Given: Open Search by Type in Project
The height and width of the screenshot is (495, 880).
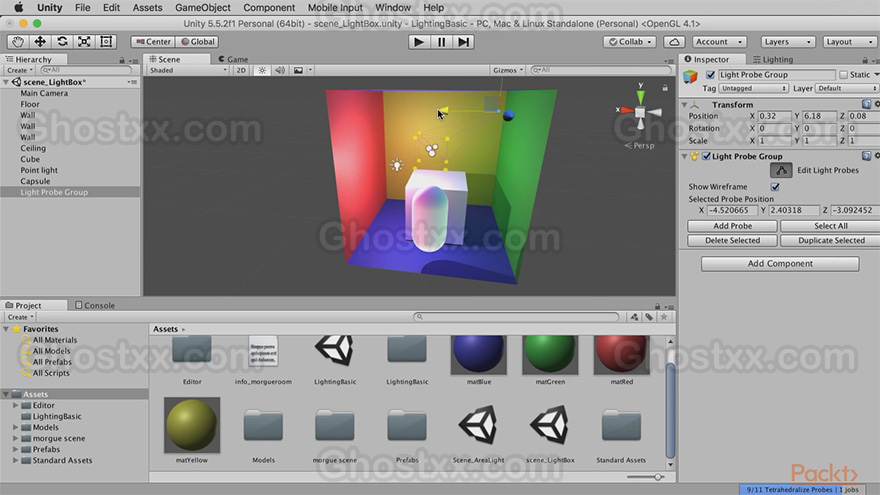Looking at the screenshot, I should coord(634,317).
